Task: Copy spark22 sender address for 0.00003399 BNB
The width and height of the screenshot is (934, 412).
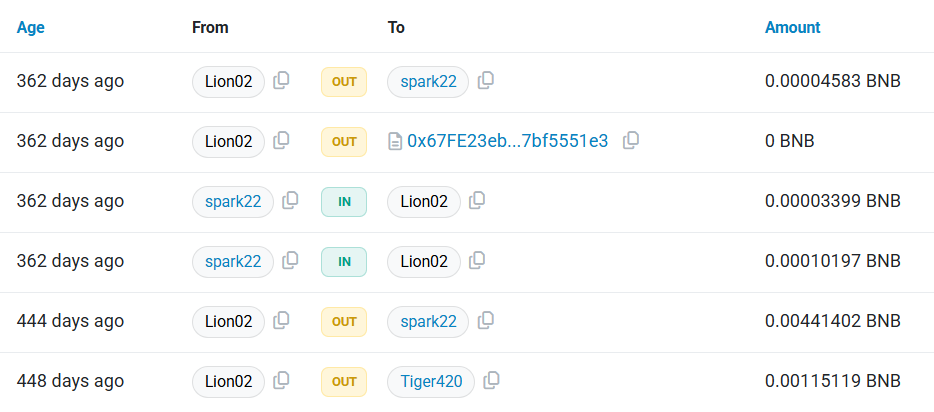Action: tap(290, 201)
